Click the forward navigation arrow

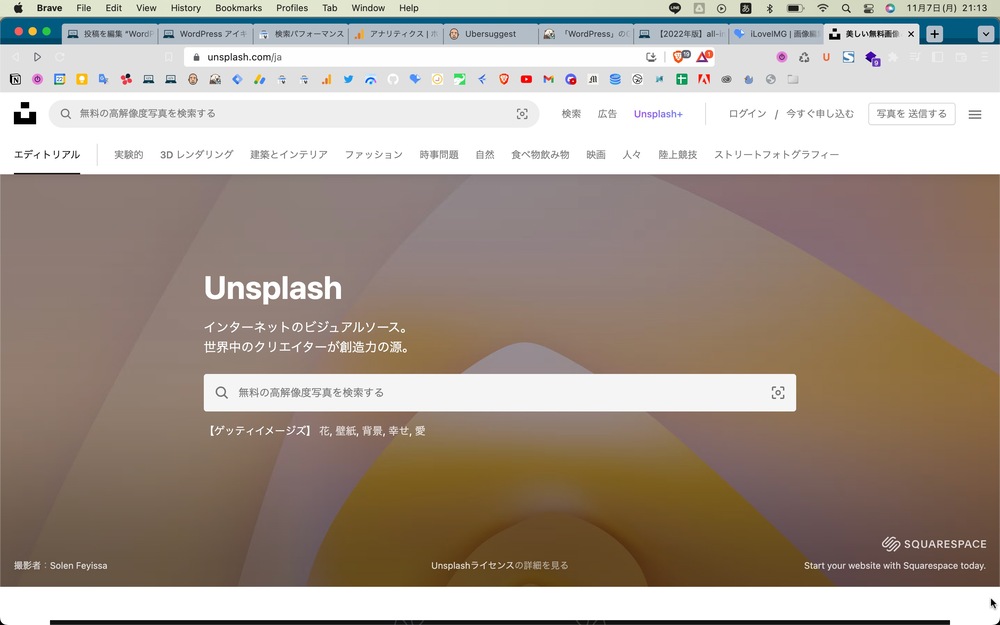(37, 57)
